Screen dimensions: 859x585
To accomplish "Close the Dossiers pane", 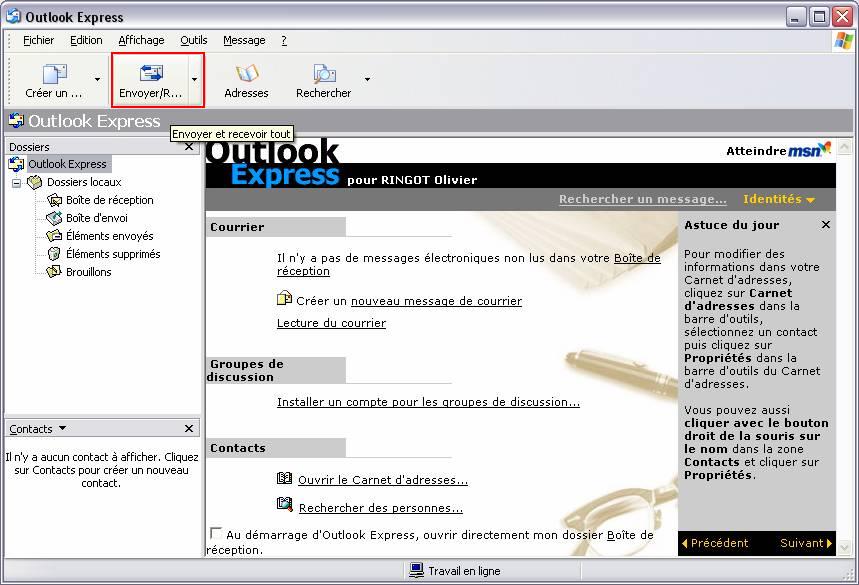I will tap(189, 147).
